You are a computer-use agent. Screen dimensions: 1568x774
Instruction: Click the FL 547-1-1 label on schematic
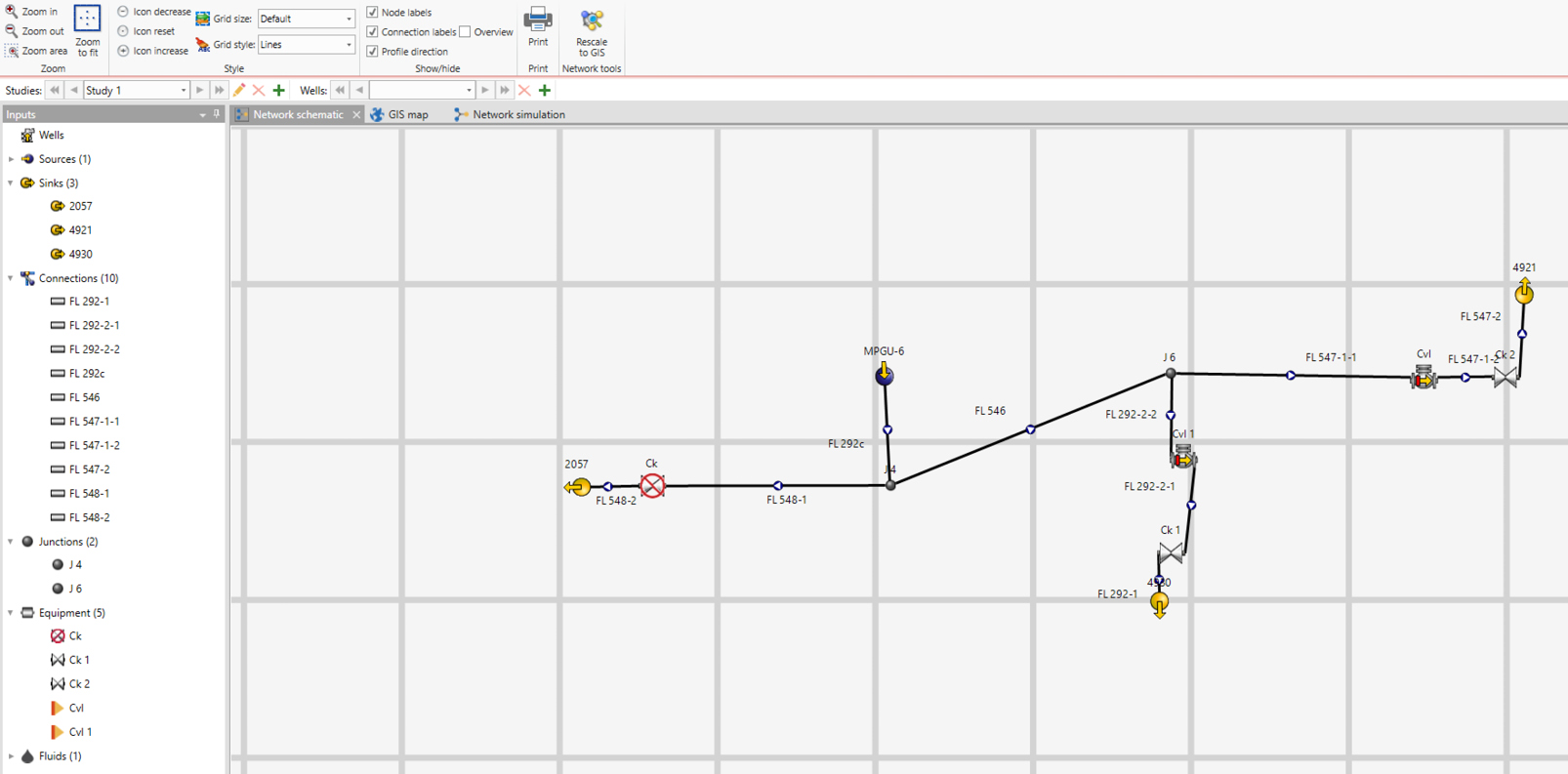click(1331, 357)
